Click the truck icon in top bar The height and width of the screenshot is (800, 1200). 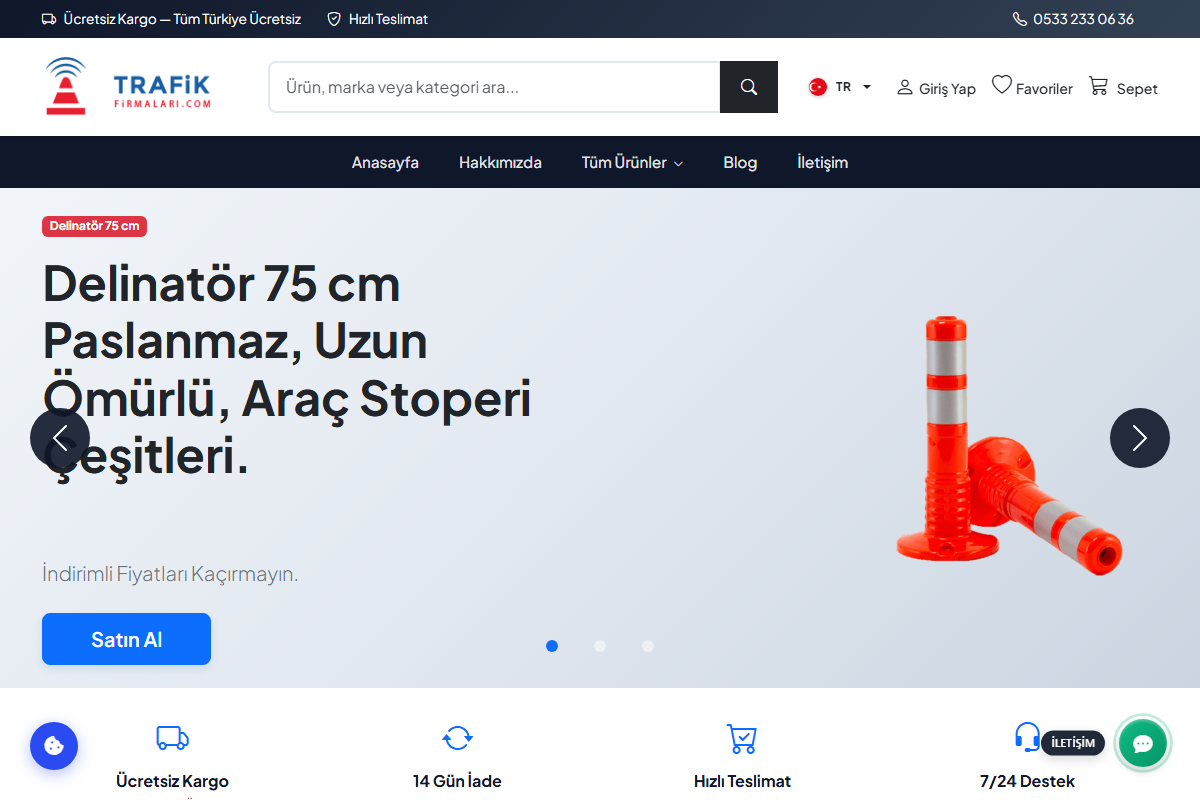49,19
